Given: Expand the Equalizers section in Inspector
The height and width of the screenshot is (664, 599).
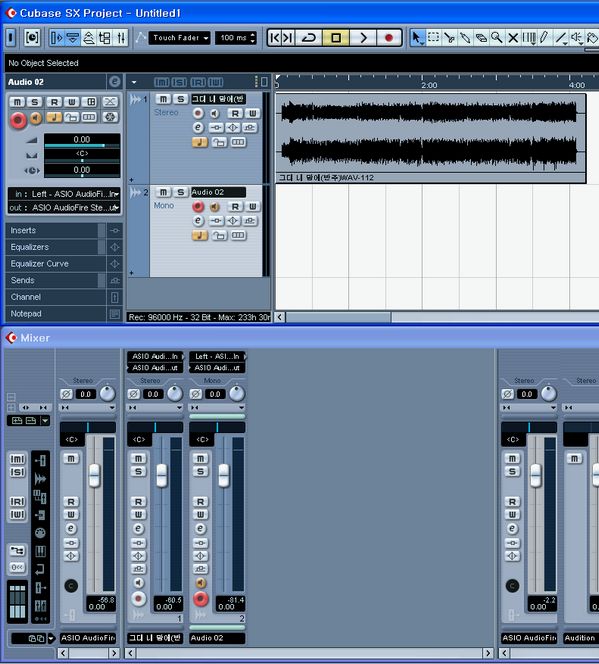Looking at the screenshot, I should 55,247.
